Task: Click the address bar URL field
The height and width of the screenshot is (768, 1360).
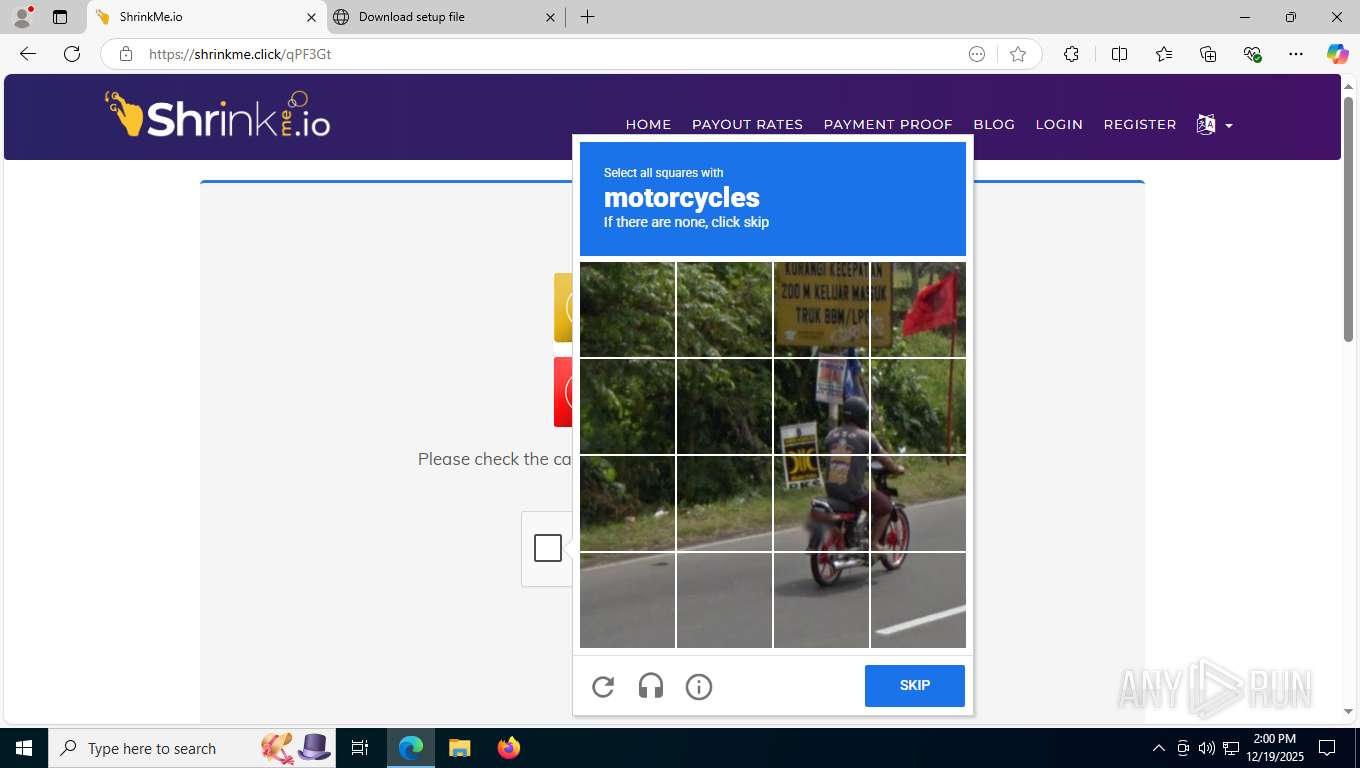Action: 550,54
